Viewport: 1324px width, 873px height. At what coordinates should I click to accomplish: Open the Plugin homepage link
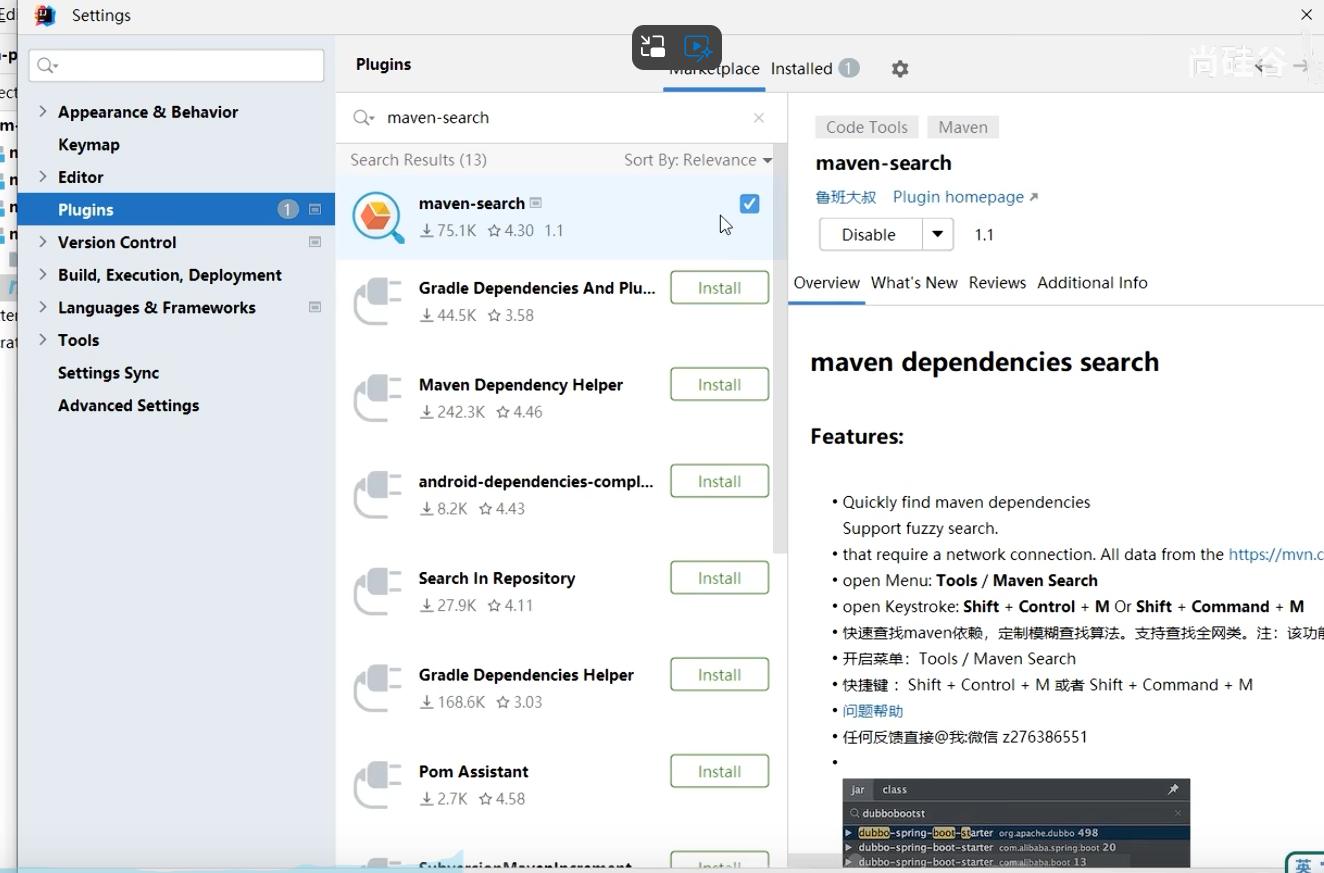[965, 197]
